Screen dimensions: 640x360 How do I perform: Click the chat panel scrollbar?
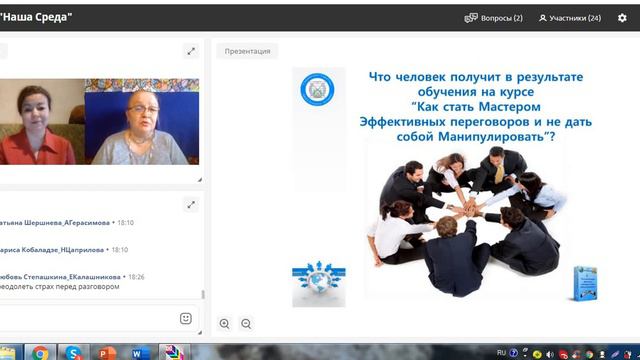click(203, 294)
